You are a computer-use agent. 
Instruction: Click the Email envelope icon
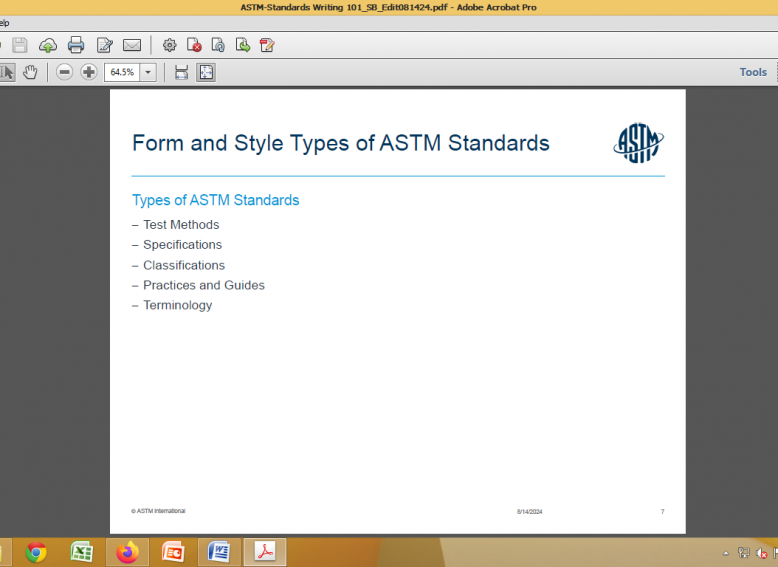(132, 45)
